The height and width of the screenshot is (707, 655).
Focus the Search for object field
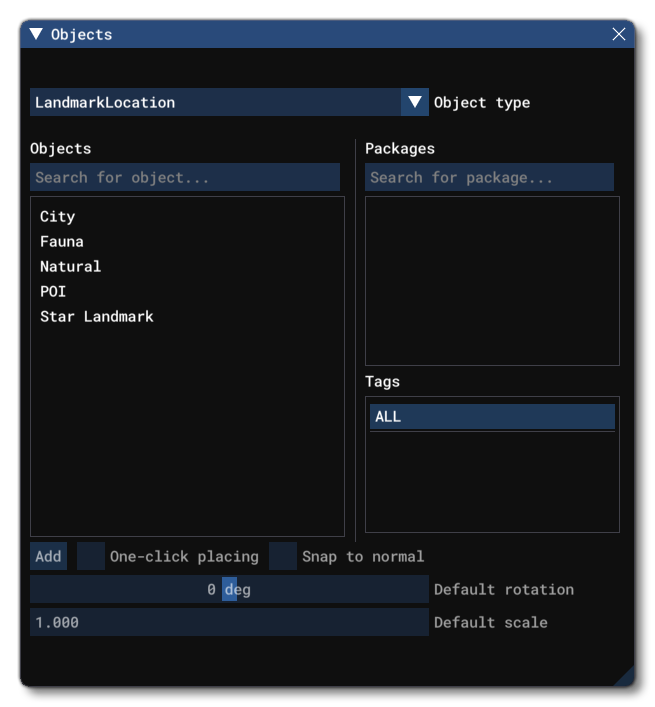(x=185, y=177)
